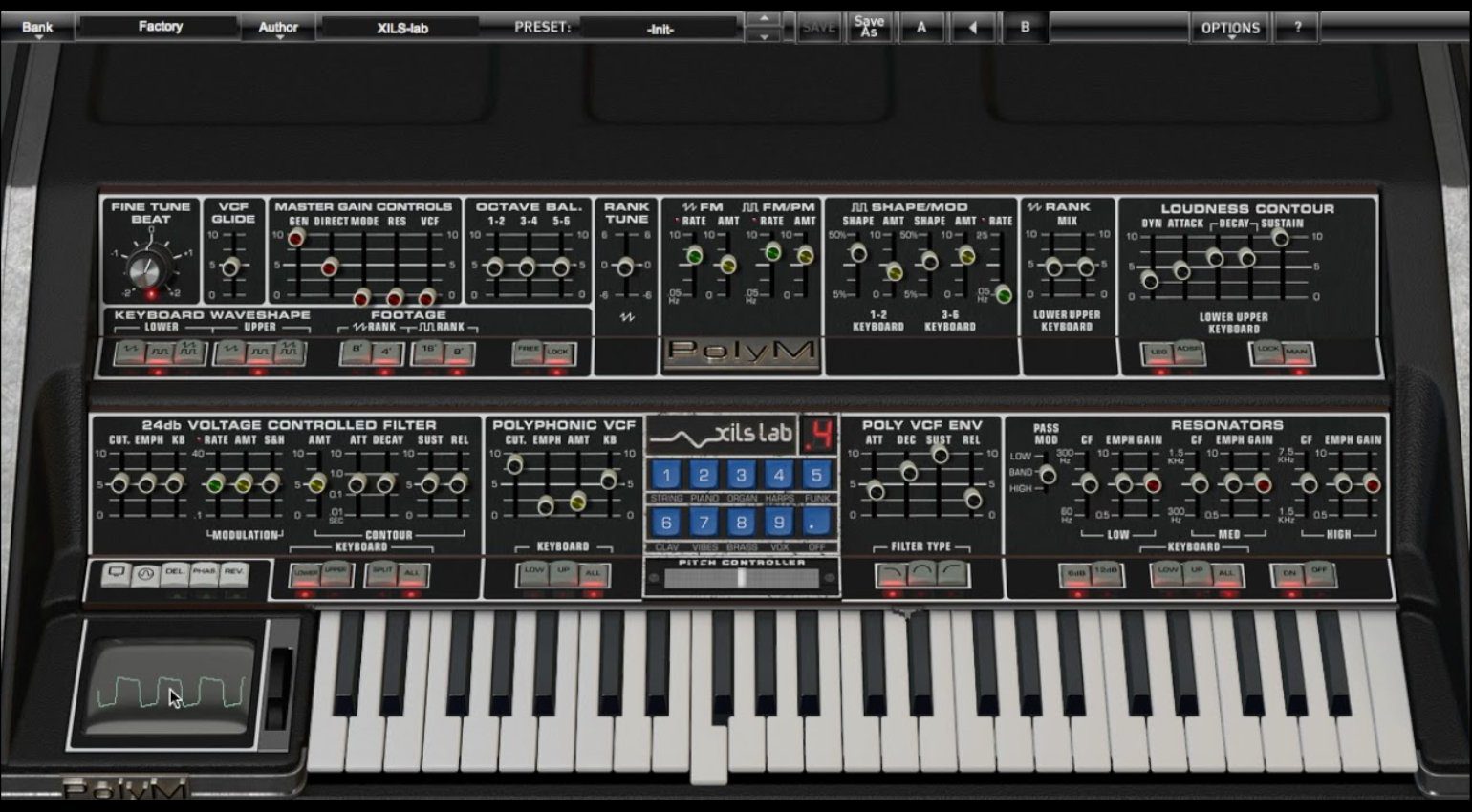This screenshot has height=812, width=1472.
Task: Open the Bank dropdown
Action: click(x=37, y=28)
